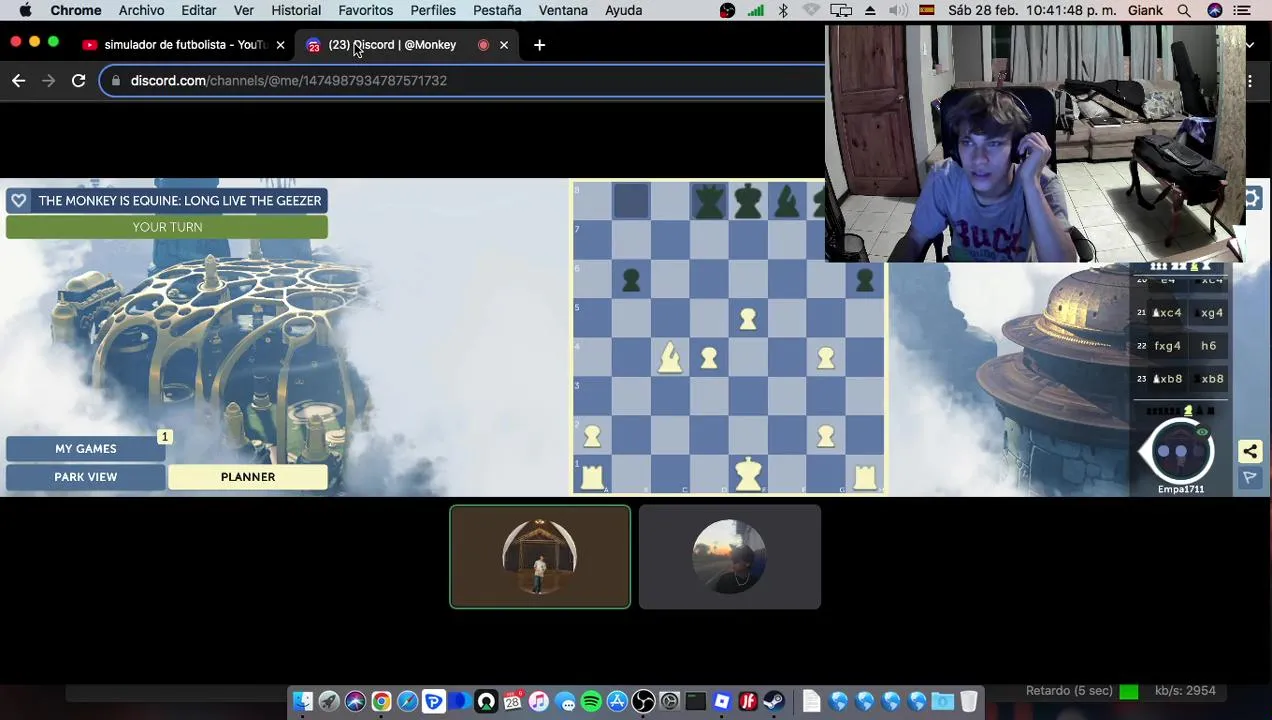Open Launchpad from the Dock
Image resolution: width=1272 pixels, height=720 pixels.
[329, 702]
